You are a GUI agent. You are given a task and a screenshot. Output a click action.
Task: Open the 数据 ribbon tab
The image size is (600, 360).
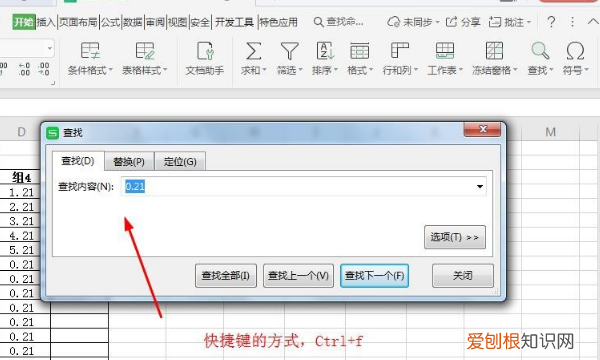(x=133, y=22)
